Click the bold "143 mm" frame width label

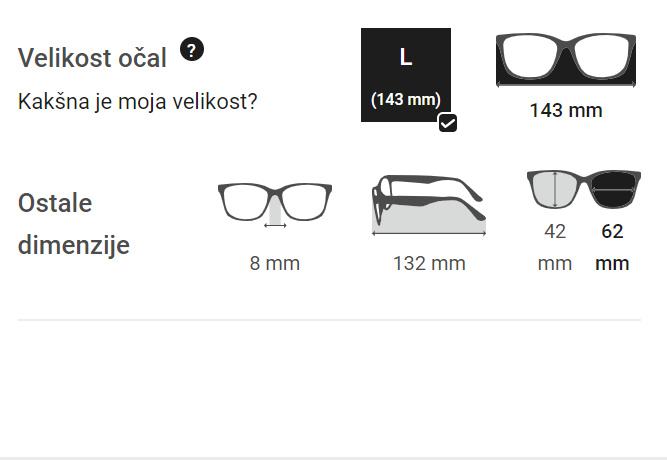[566, 110]
